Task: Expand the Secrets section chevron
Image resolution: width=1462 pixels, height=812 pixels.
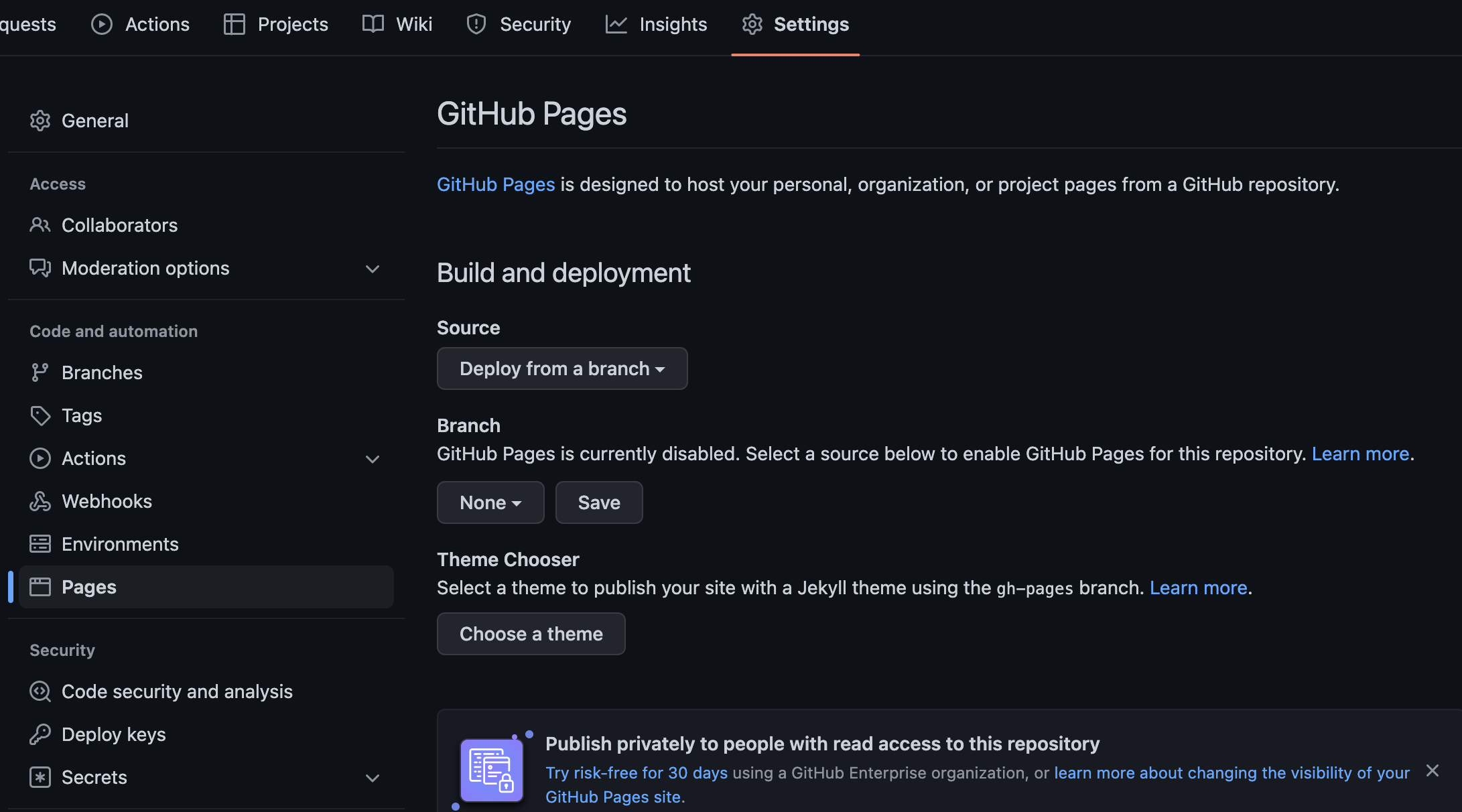Action: pos(373,778)
